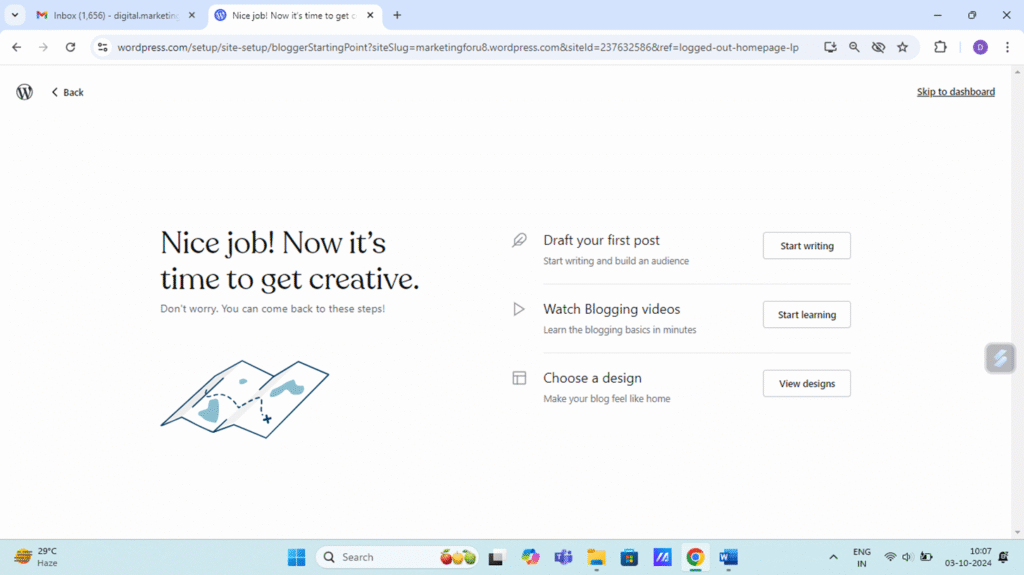Reload the current page

point(70,47)
